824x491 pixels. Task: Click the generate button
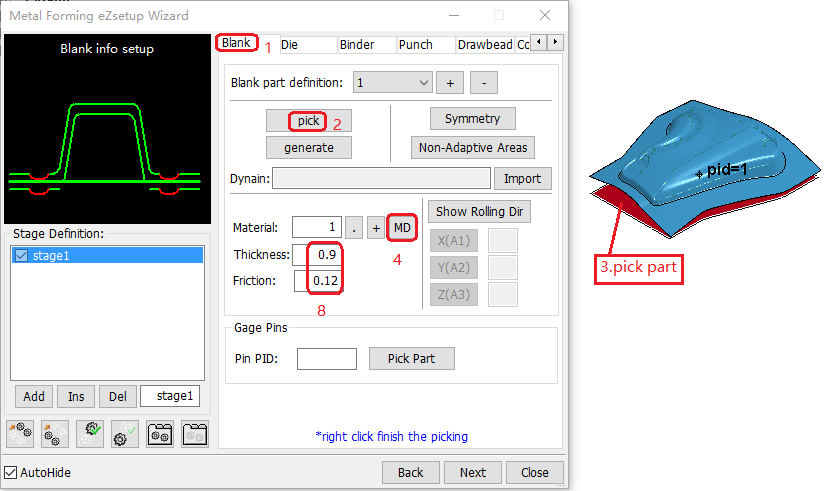click(x=308, y=148)
